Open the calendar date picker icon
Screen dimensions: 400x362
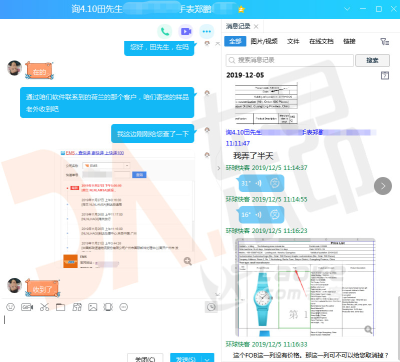[x=385, y=75]
